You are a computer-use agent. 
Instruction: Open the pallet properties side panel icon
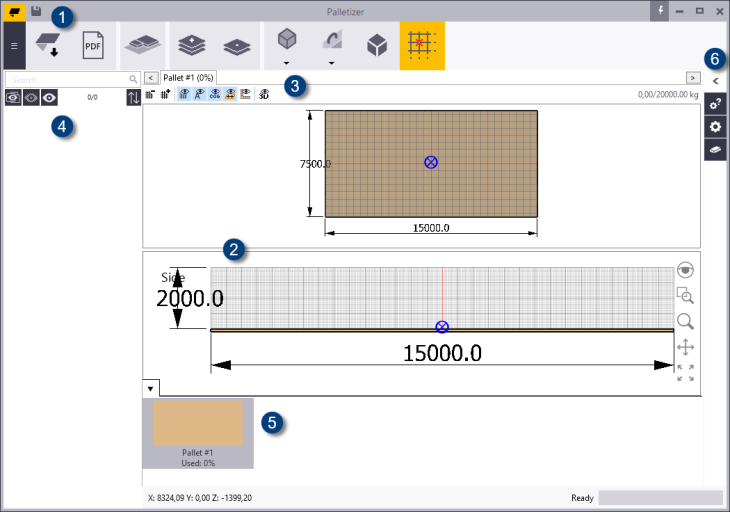tap(715, 150)
